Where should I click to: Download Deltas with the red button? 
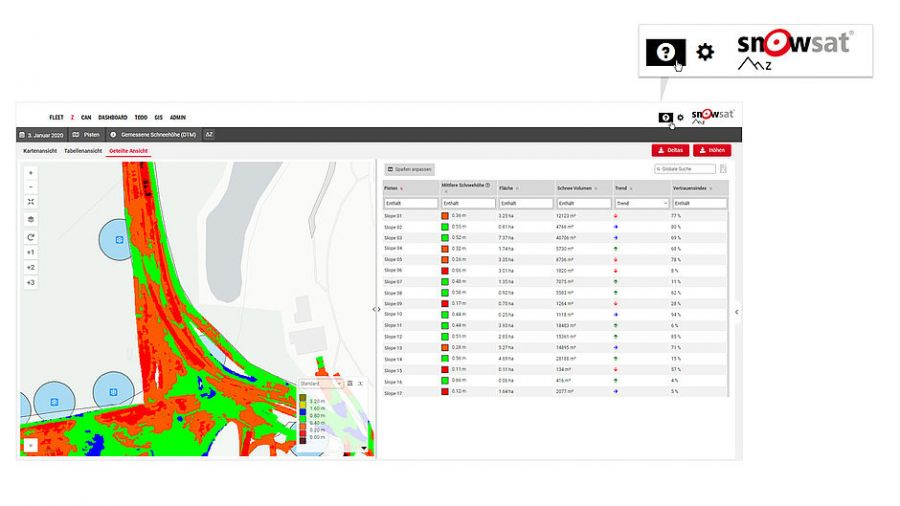(670, 150)
